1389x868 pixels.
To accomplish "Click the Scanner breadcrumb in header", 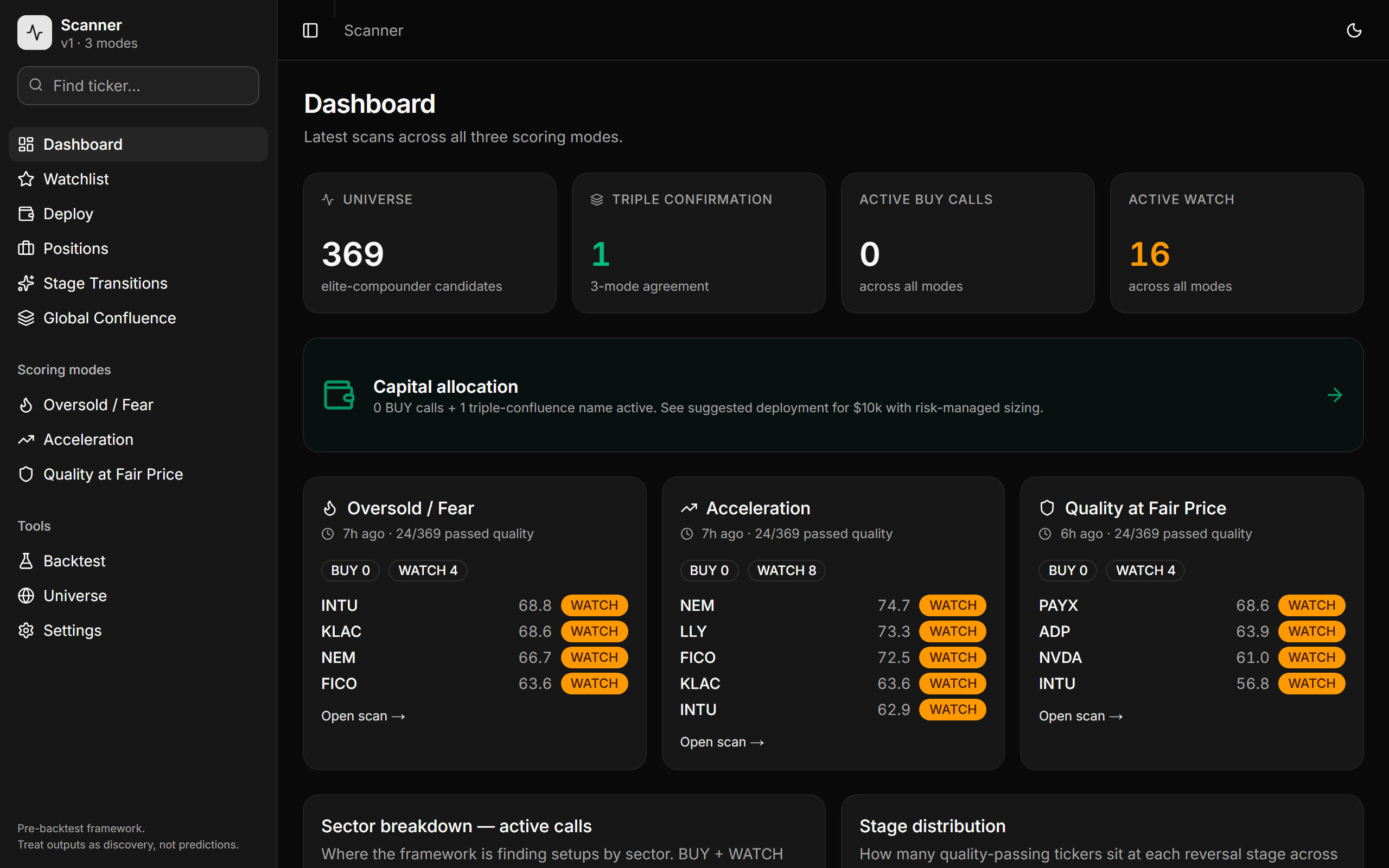I will click(373, 30).
